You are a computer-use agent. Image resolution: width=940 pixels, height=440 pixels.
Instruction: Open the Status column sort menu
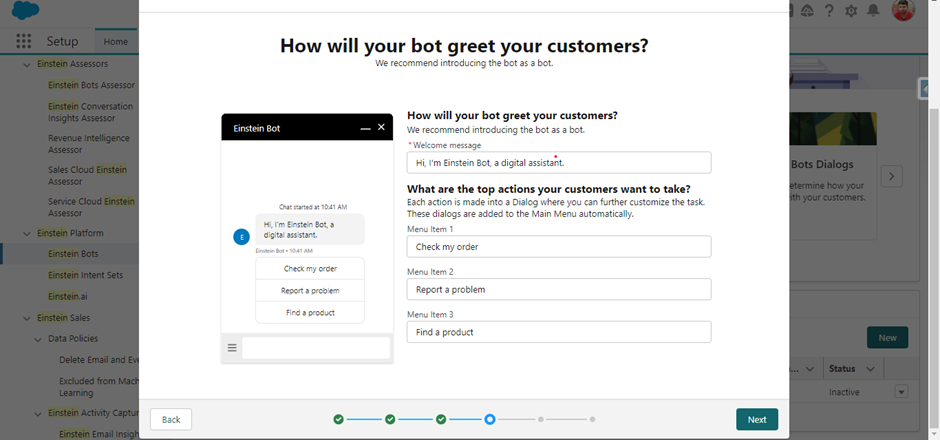tap(870, 369)
